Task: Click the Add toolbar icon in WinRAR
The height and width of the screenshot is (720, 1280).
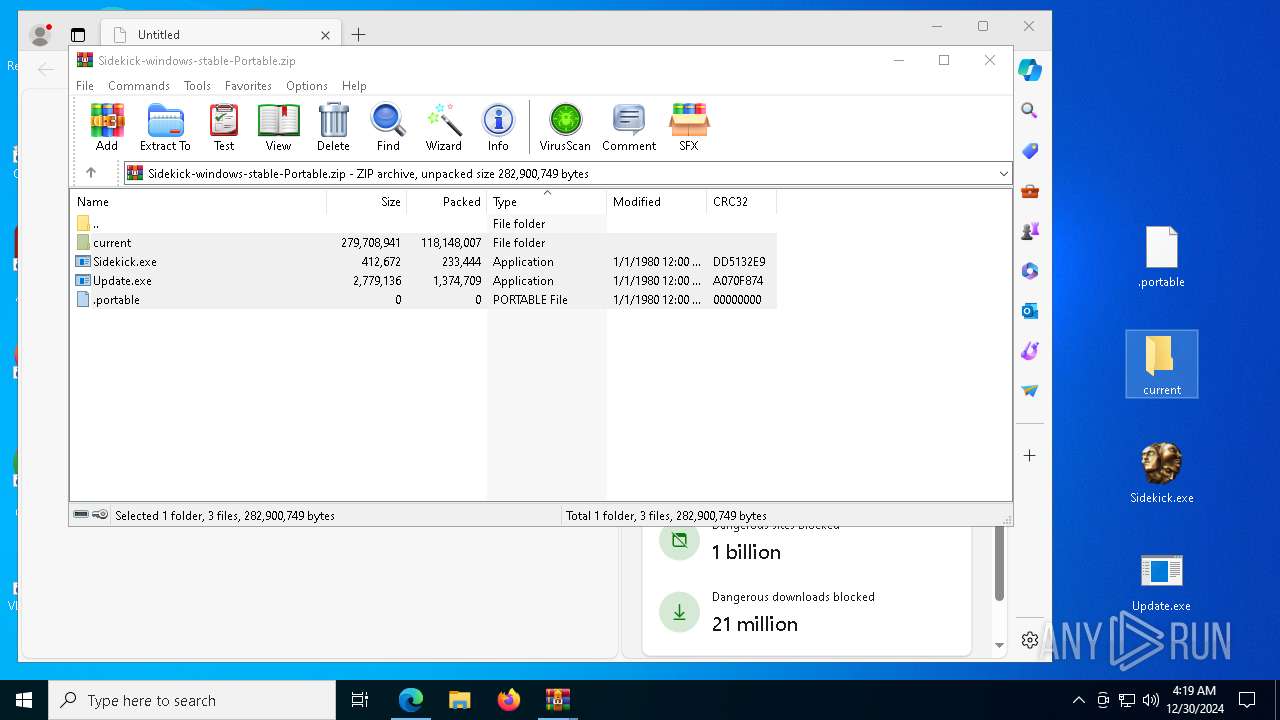Action: 107,127
